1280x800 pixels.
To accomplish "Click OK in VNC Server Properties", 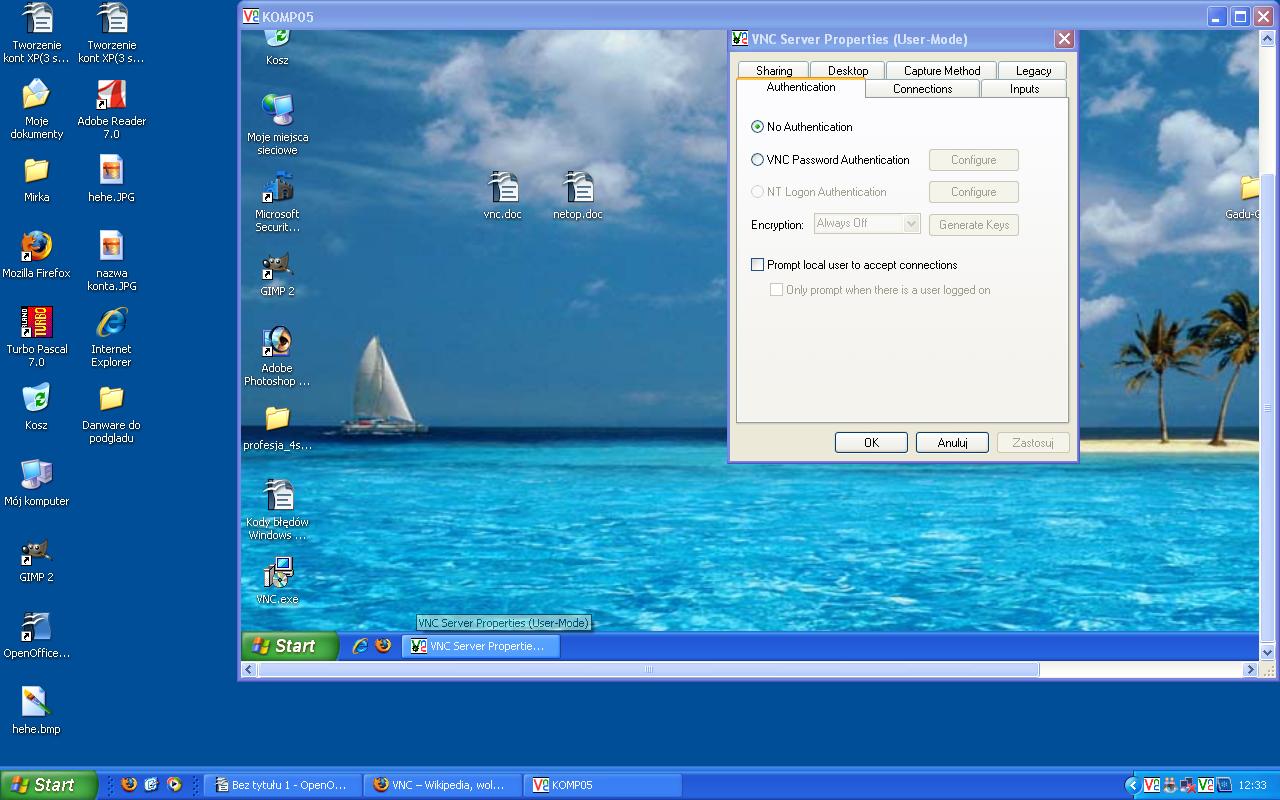I will [x=871, y=443].
